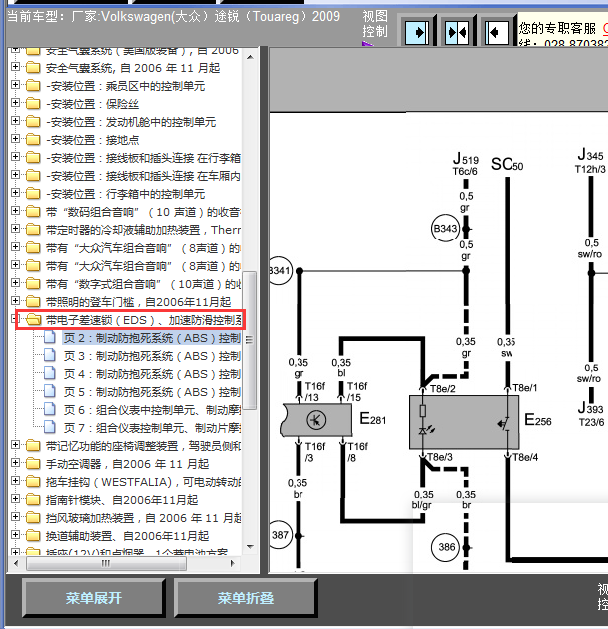Click tree vertical scrollbar down arrow
The height and width of the screenshot is (629, 608).
click(250, 546)
